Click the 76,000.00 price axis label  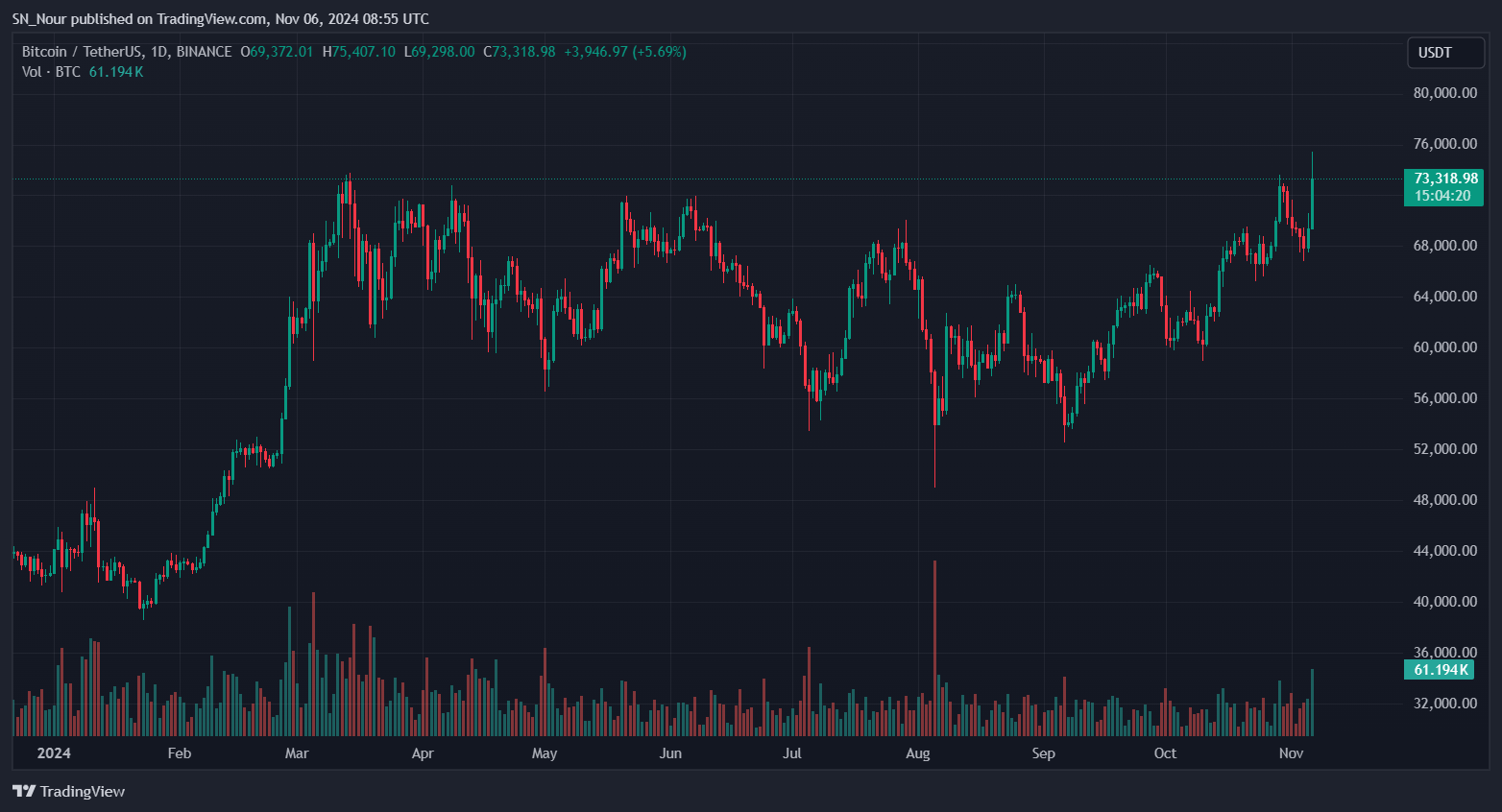click(1445, 144)
